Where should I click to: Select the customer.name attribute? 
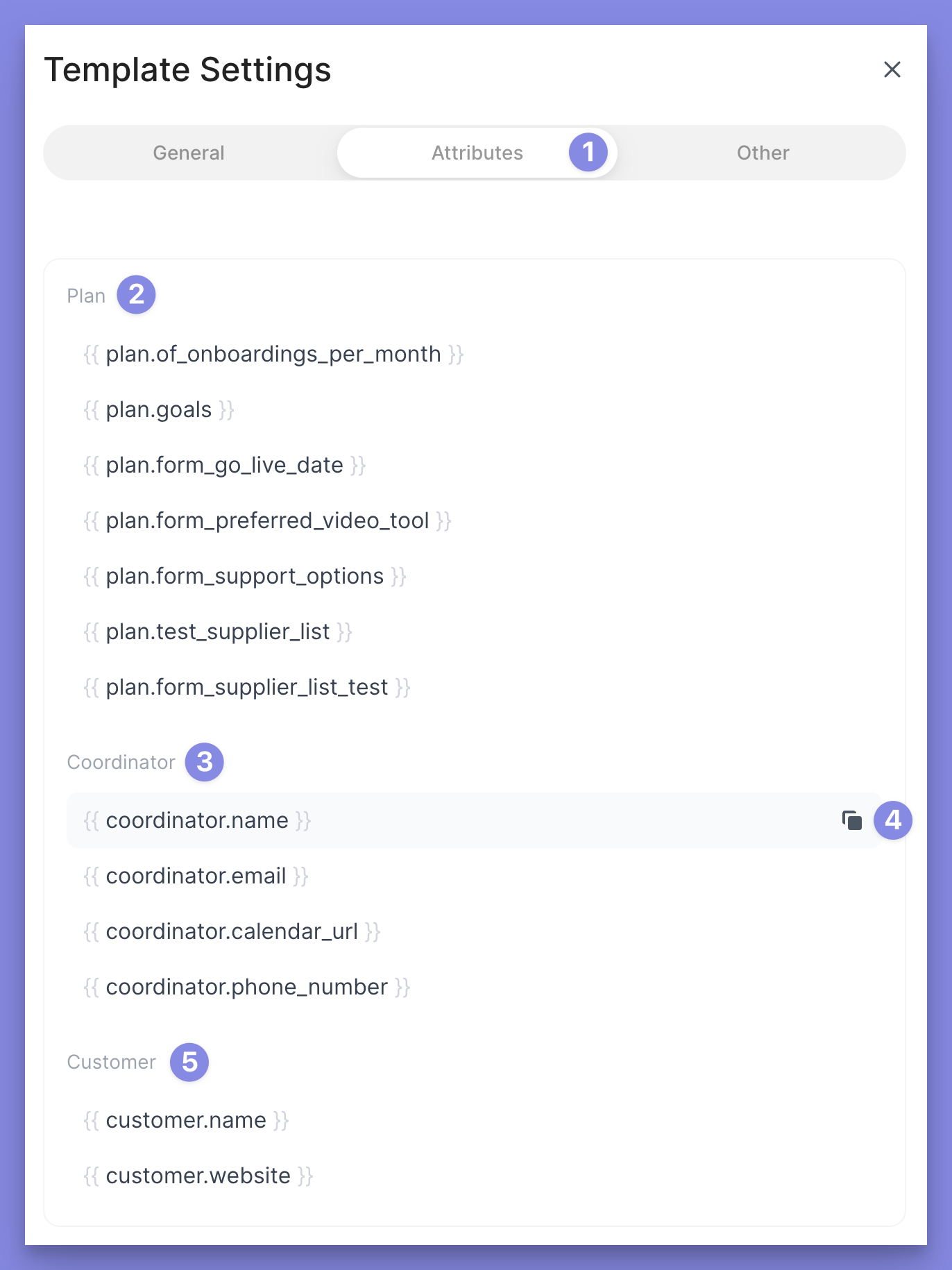tap(186, 1120)
